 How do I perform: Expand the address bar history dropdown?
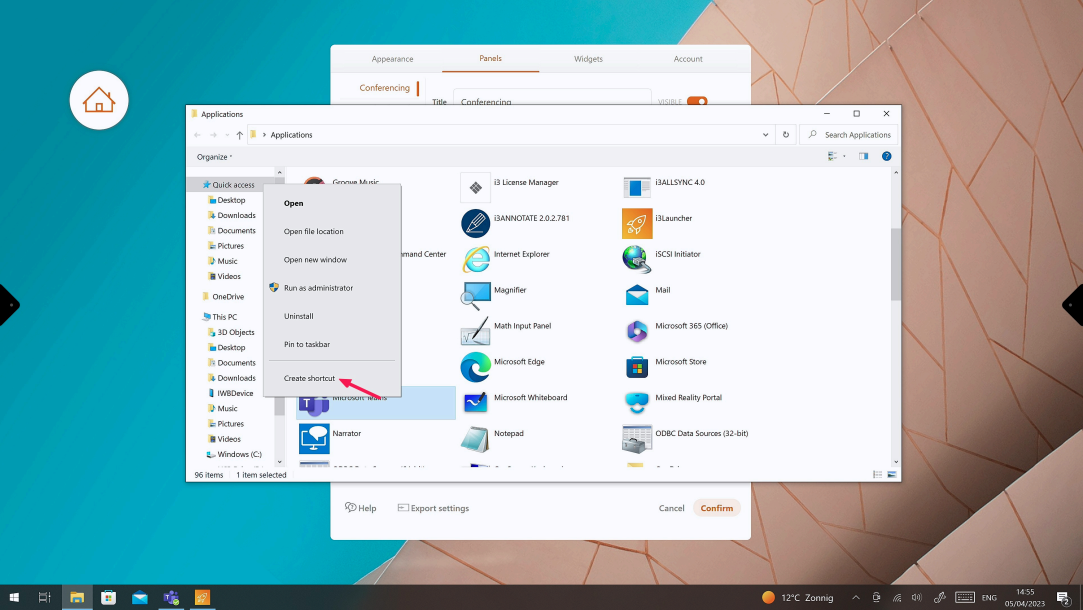click(766, 134)
